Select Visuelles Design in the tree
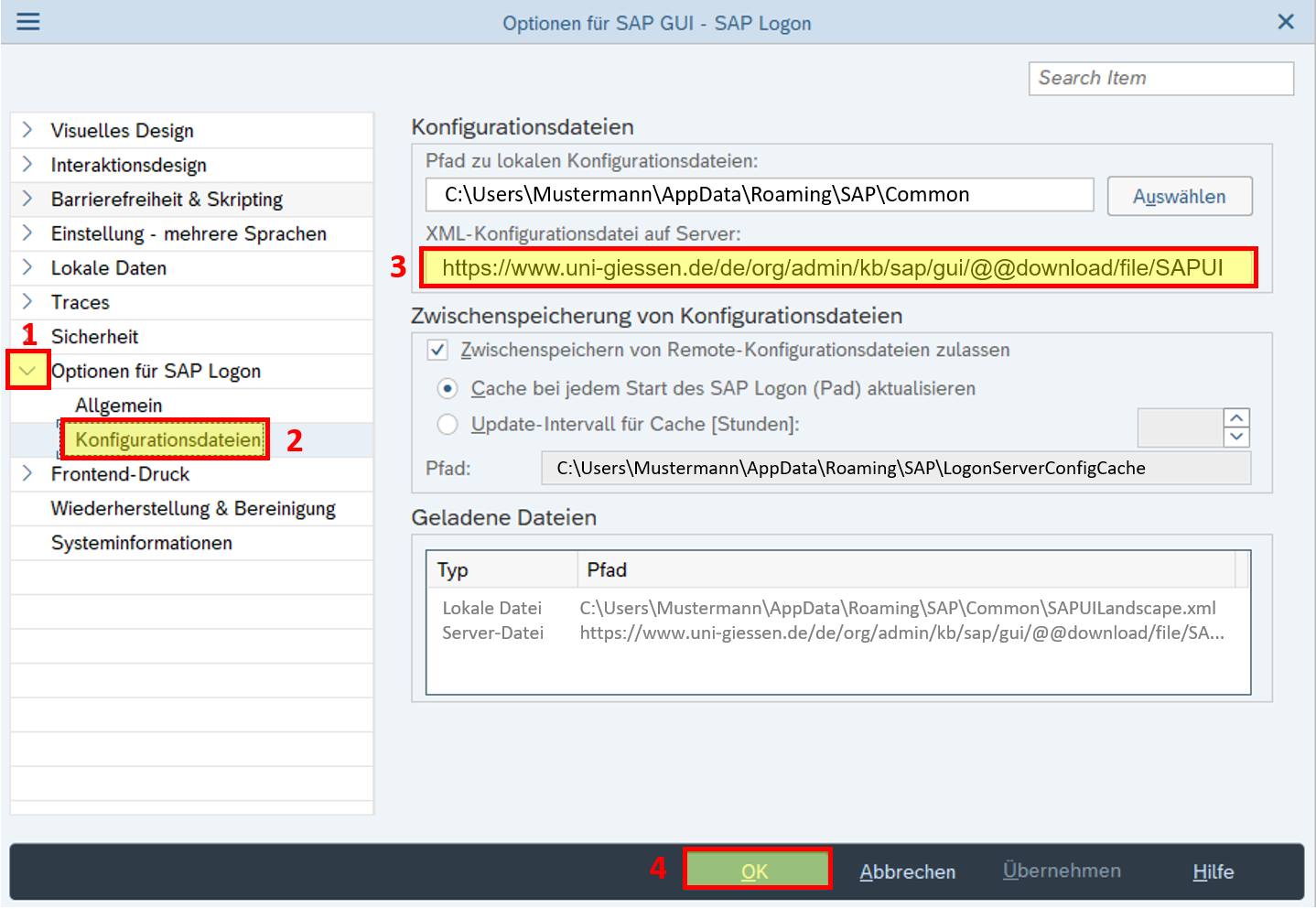This screenshot has height=909, width=1316. [x=123, y=130]
